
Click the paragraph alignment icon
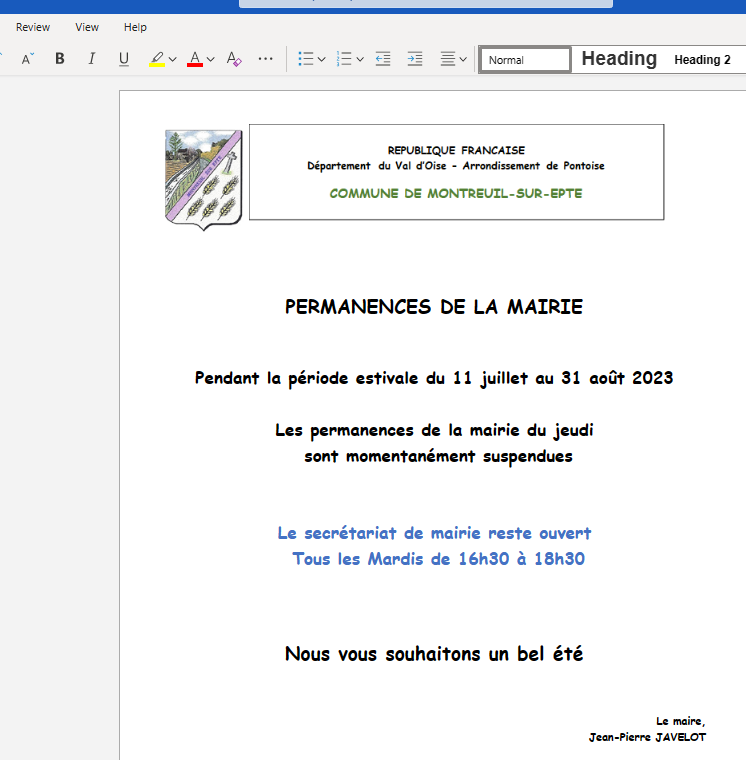coord(447,59)
